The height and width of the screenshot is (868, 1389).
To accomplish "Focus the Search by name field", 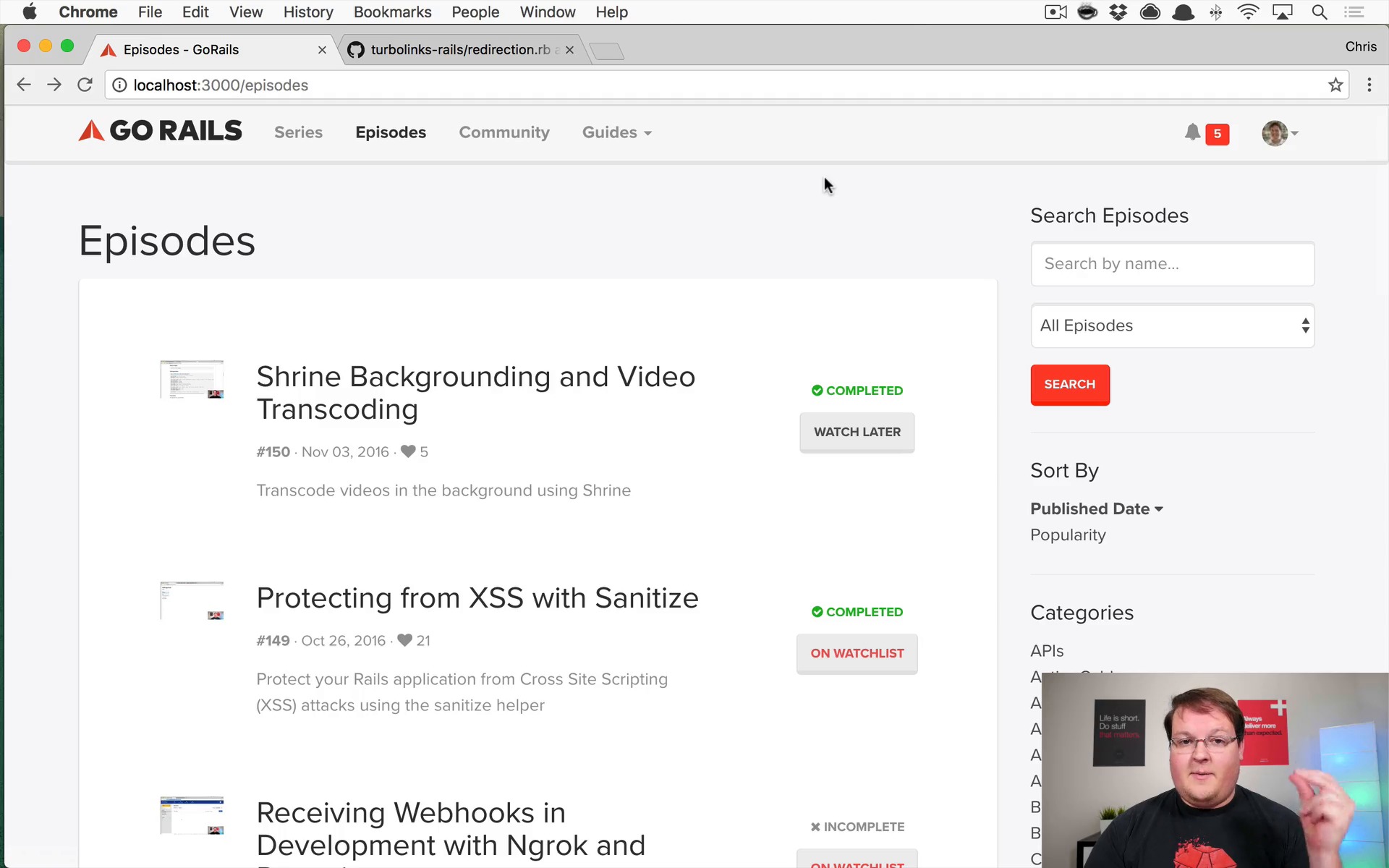I will (1172, 264).
